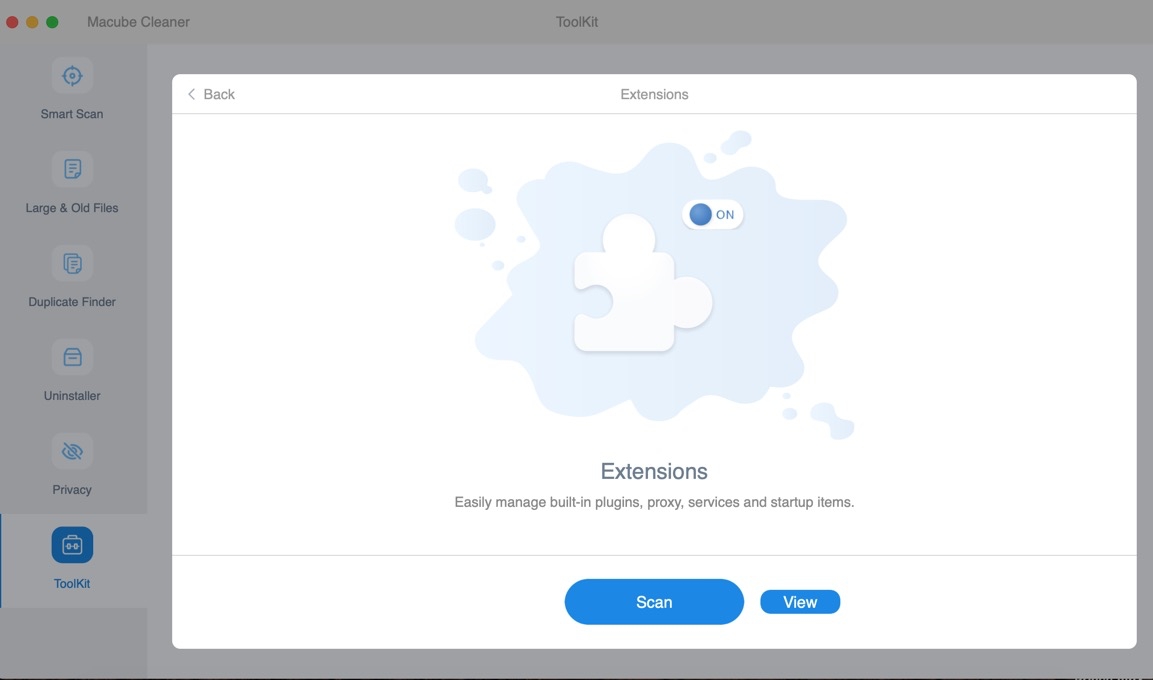The height and width of the screenshot is (680, 1153).
Task: Open the Duplicate Finder icon
Action: click(x=72, y=263)
